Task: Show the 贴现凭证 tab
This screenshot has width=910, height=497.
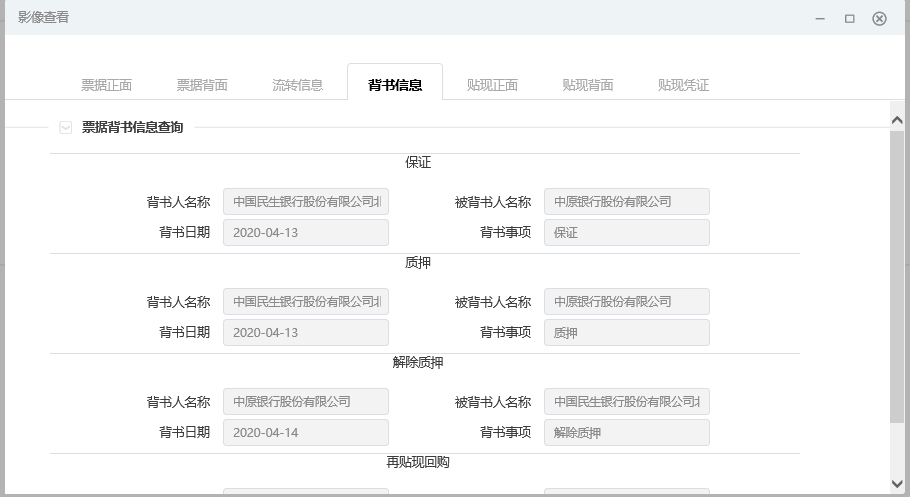Action: [x=683, y=85]
